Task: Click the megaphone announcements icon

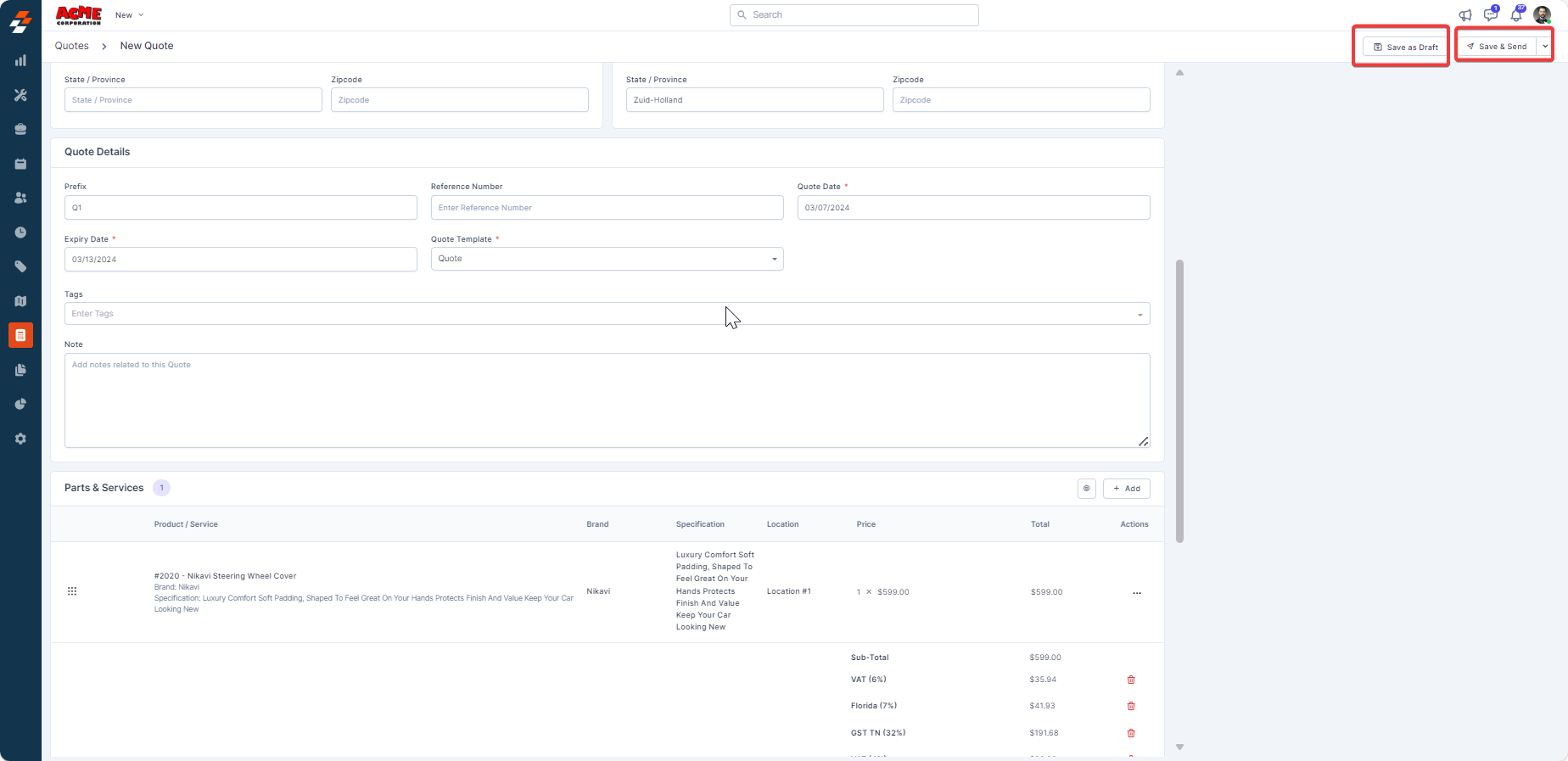Action: click(1464, 15)
